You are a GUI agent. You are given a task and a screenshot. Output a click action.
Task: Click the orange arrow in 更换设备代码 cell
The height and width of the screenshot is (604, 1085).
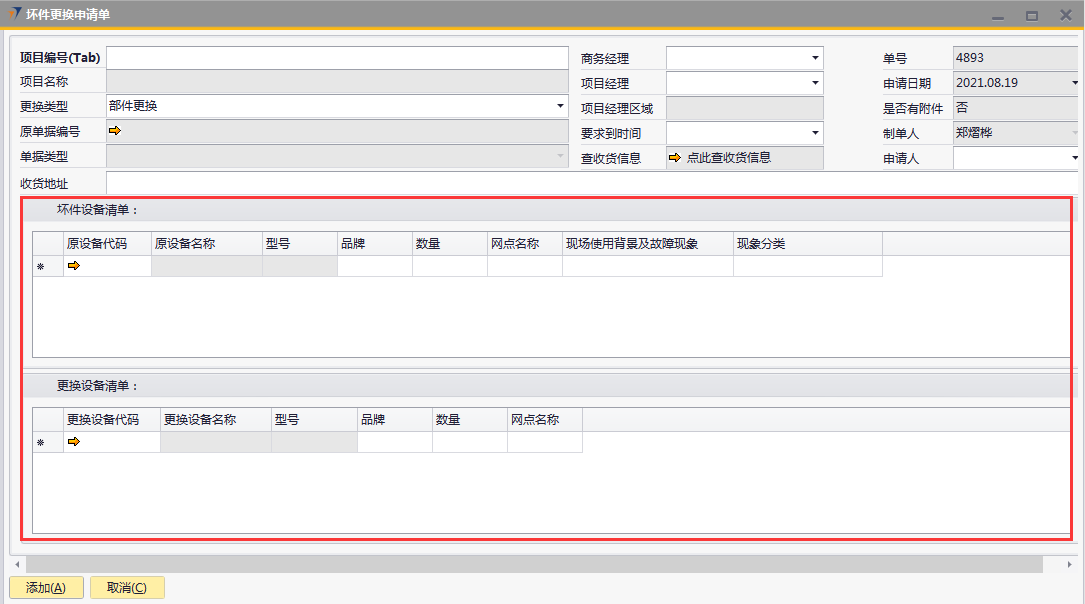click(x=73, y=442)
